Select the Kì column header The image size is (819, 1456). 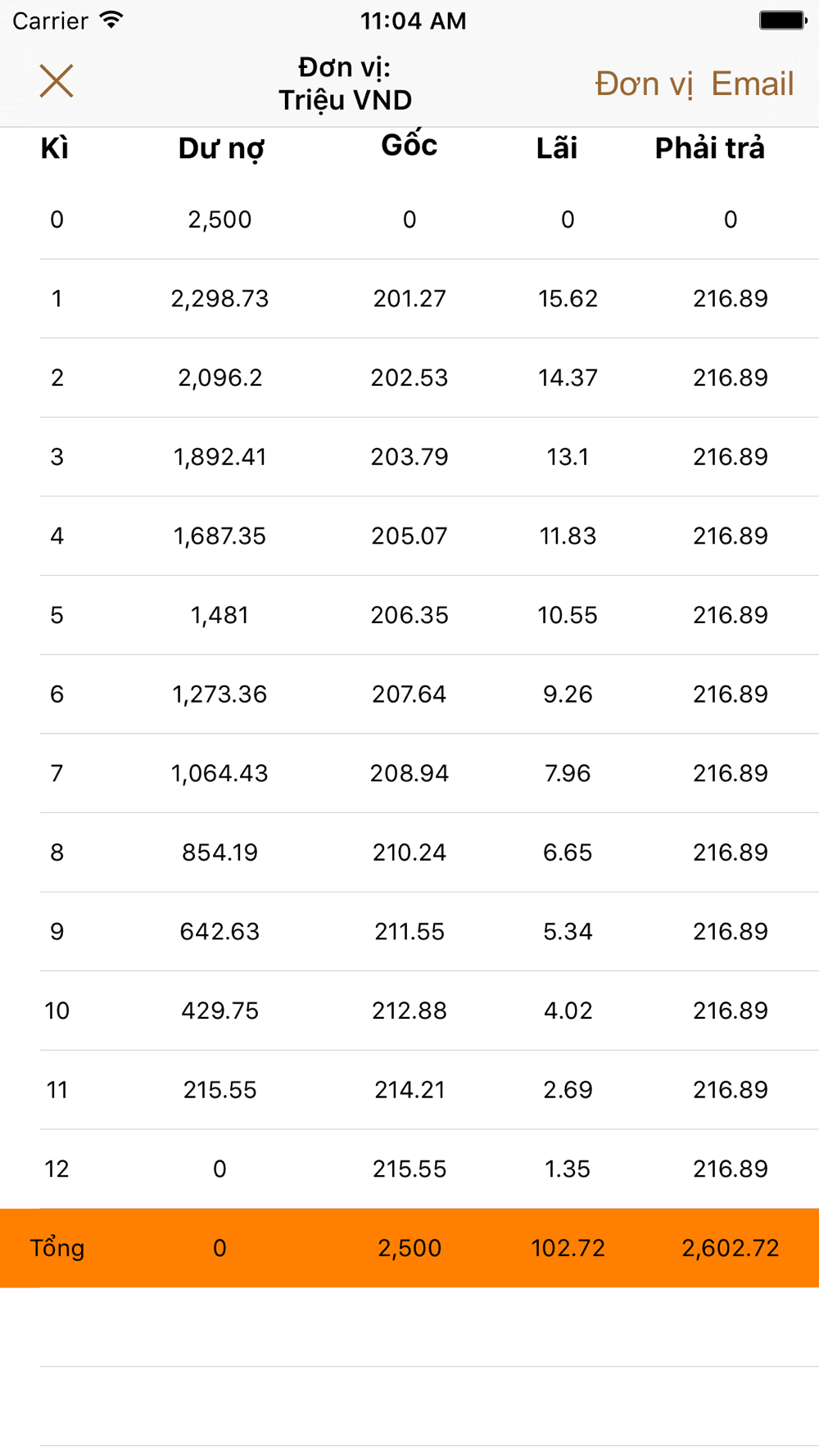(55, 148)
